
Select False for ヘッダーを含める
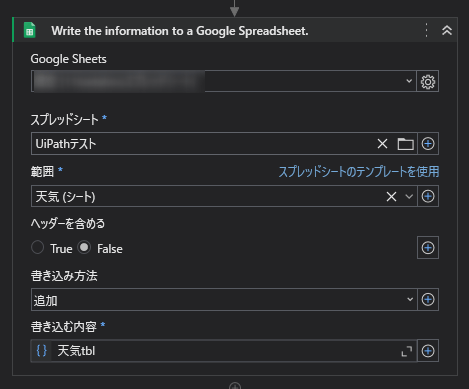(84, 248)
